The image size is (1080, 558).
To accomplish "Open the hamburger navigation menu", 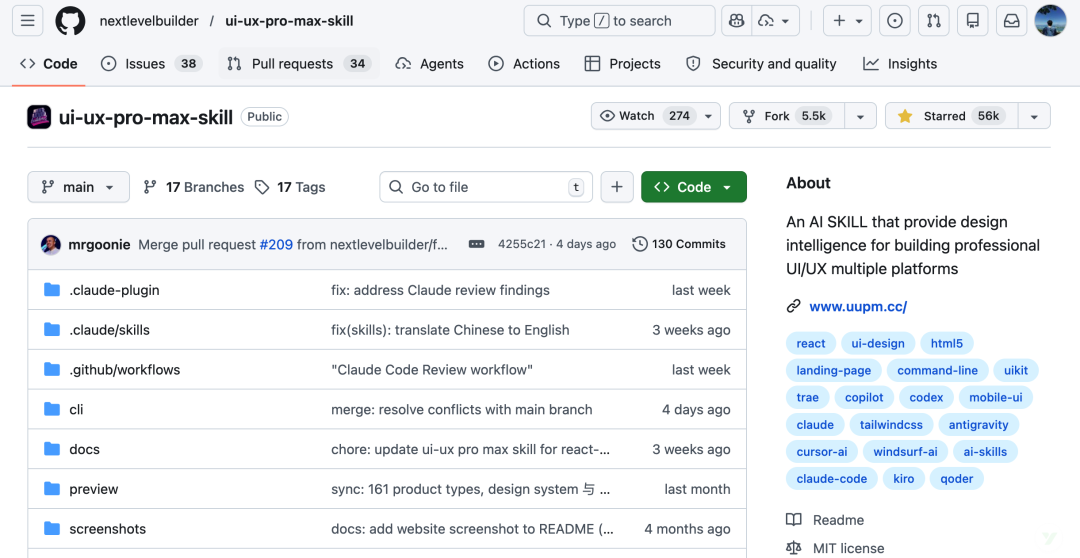I will pyautogui.click(x=28, y=21).
